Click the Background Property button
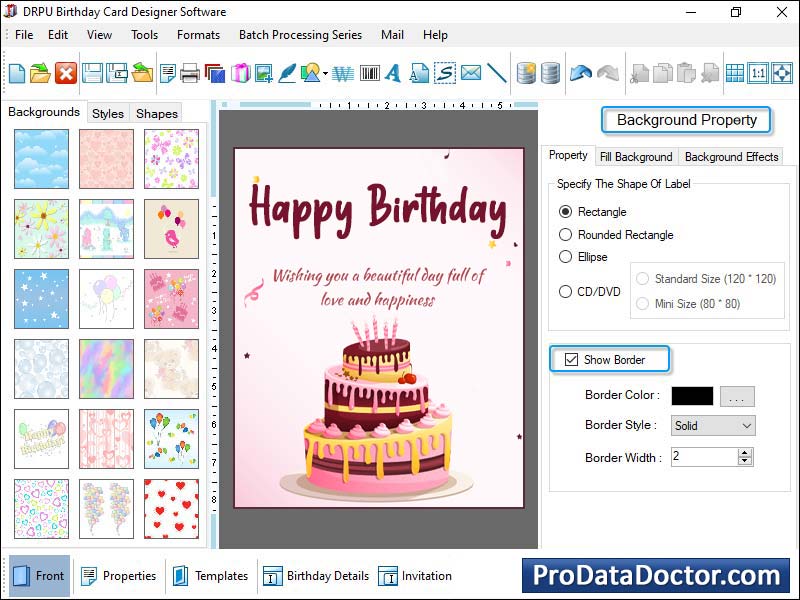This screenshot has height=600, width=800. point(686,120)
